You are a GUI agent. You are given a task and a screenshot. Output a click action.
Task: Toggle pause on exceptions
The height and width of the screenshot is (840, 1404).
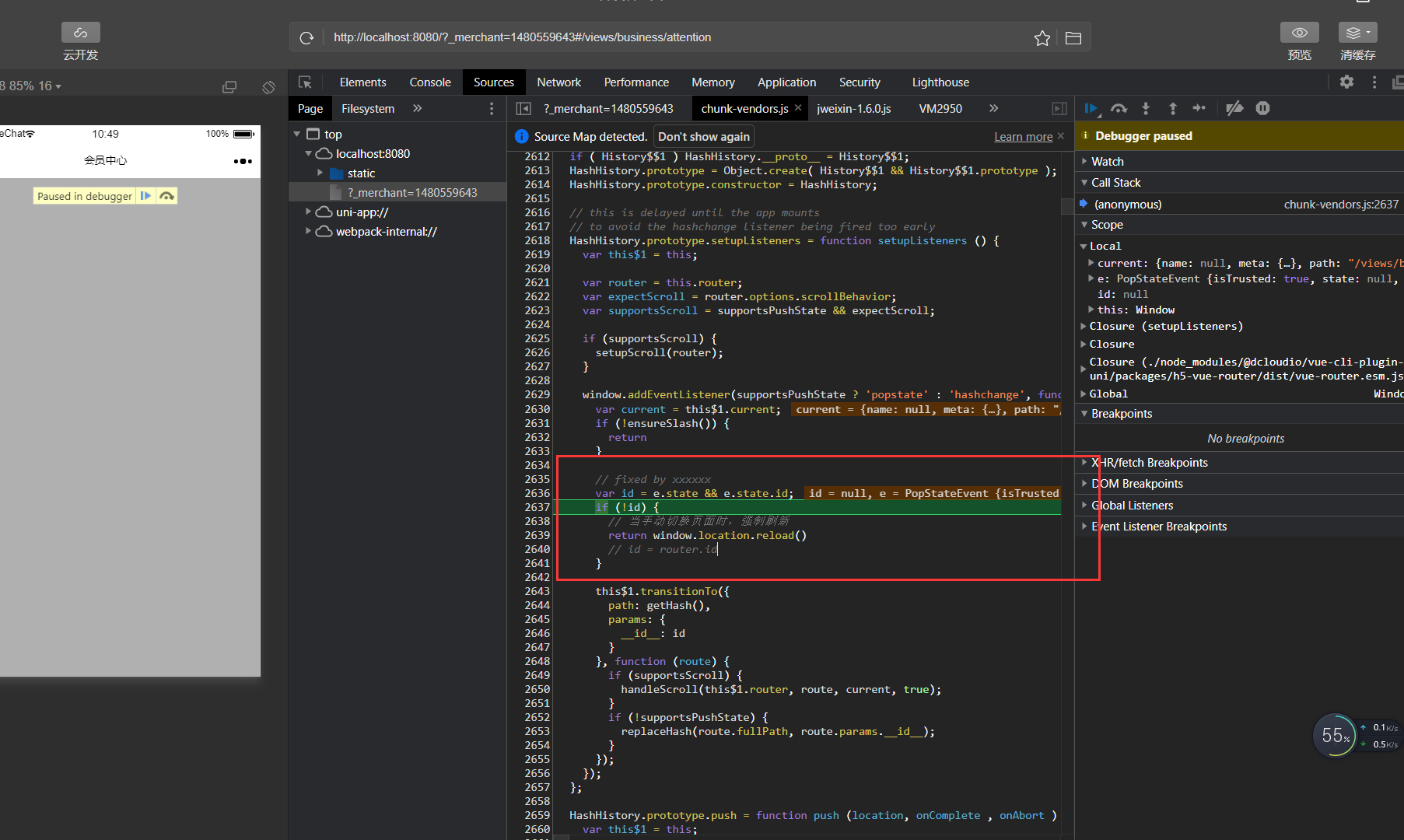click(1262, 109)
